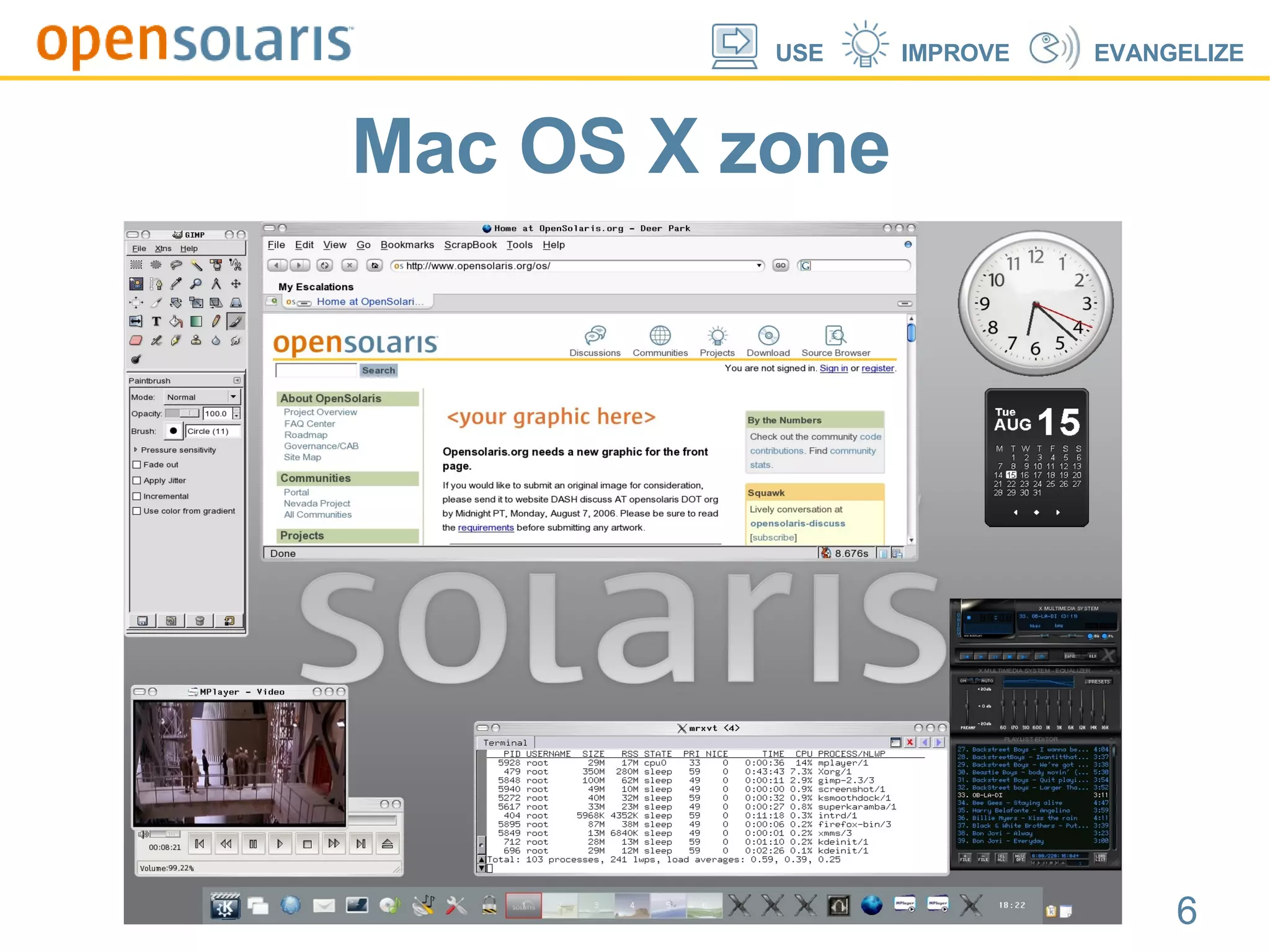Pause video in MPlayer controls
The height and width of the screenshot is (952, 1270).
pyautogui.click(x=253, y=844)
